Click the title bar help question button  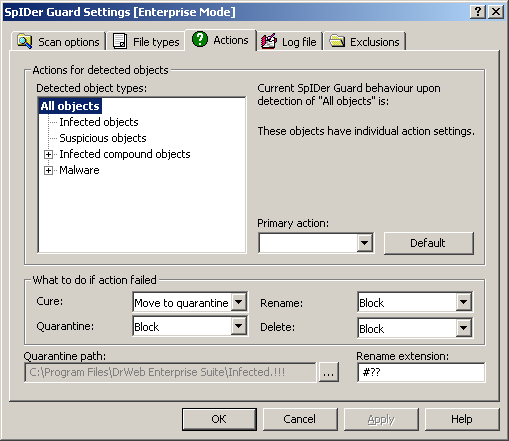[x=478, y=12]
